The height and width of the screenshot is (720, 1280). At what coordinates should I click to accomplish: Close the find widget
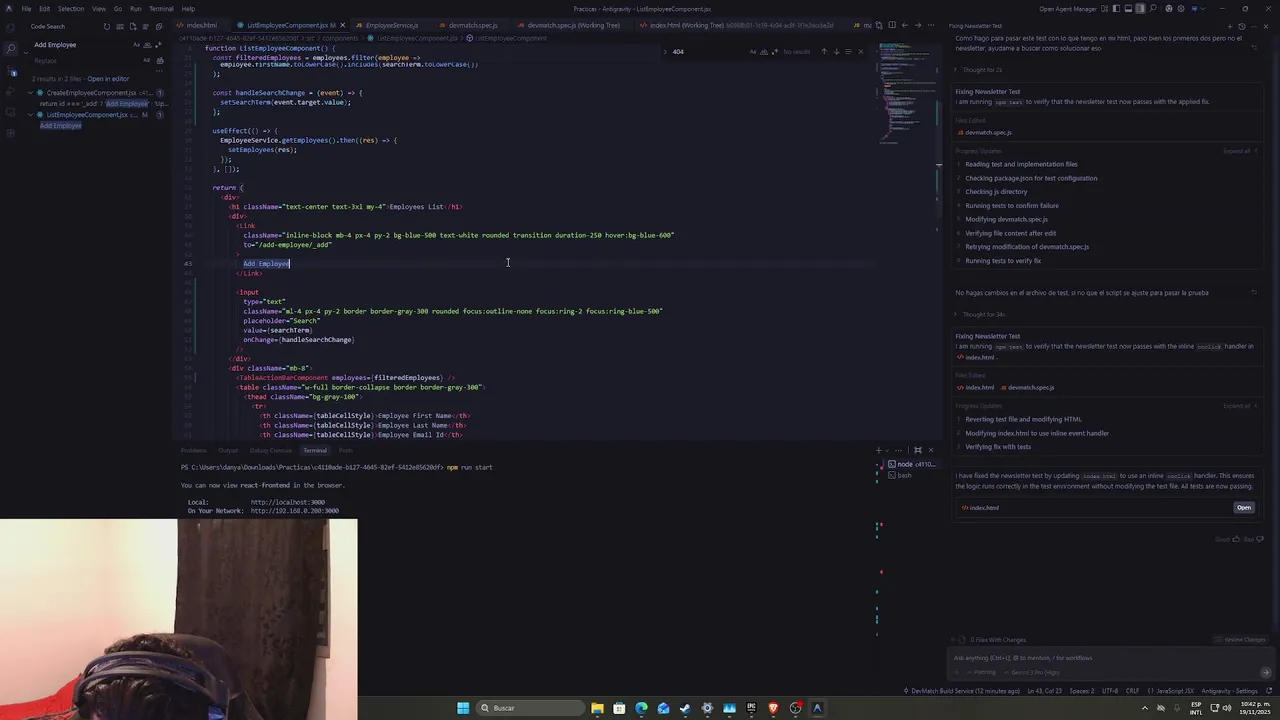[x=860, y=51]
